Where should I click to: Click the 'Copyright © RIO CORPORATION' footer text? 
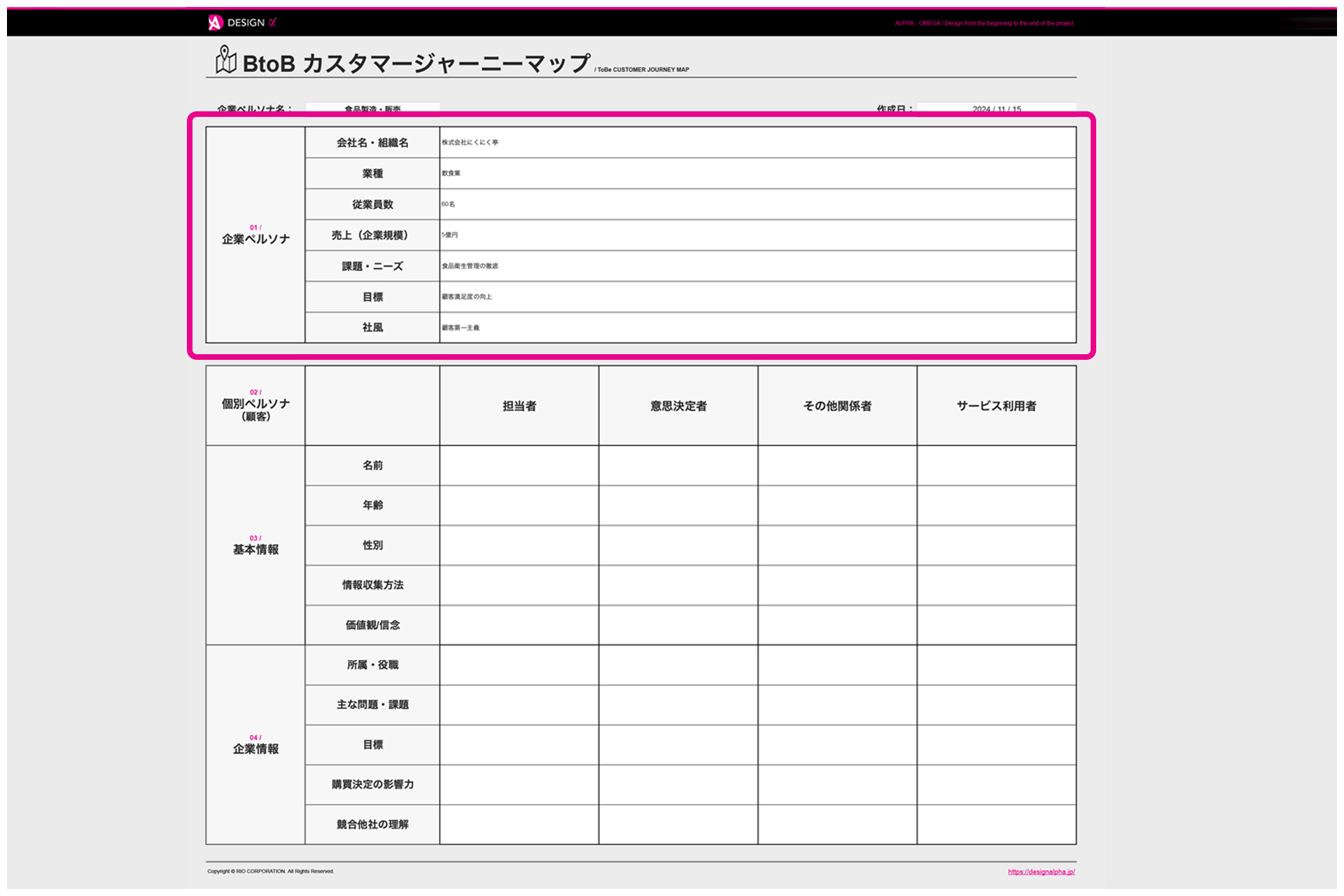tap(270, 871)
